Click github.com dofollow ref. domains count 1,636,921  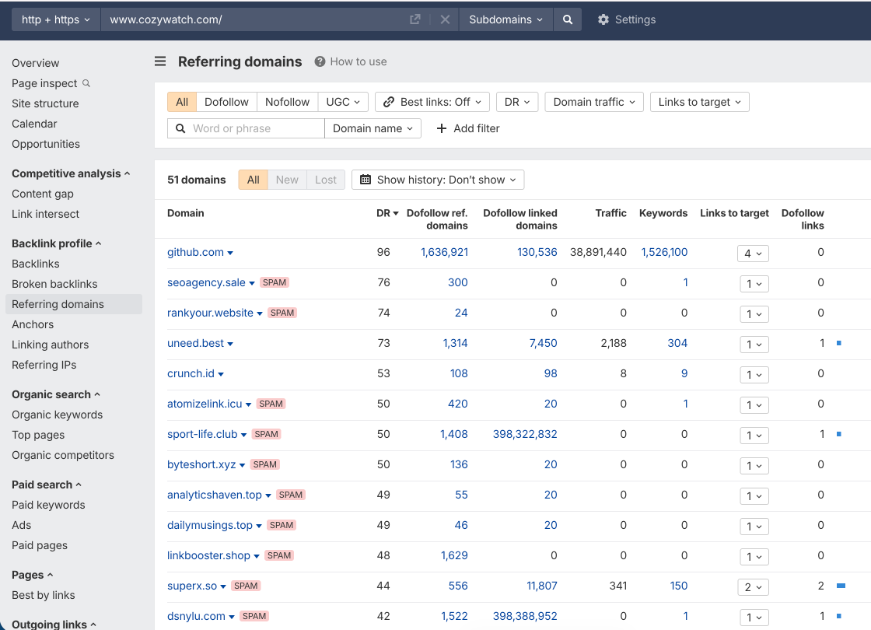(x=444, y=252)
